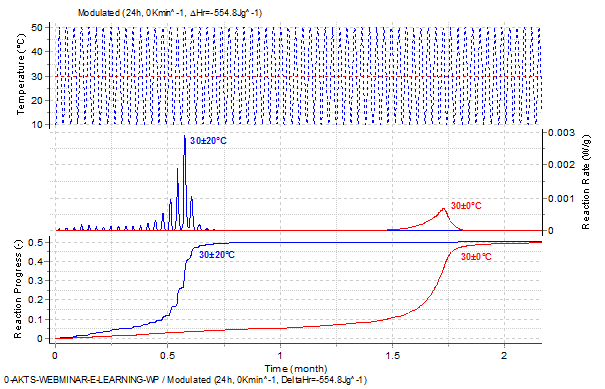Click blue "30±20°C" label in reaction rate plot
The width and height of the screenshot is (605, 389).
point(208,141)
